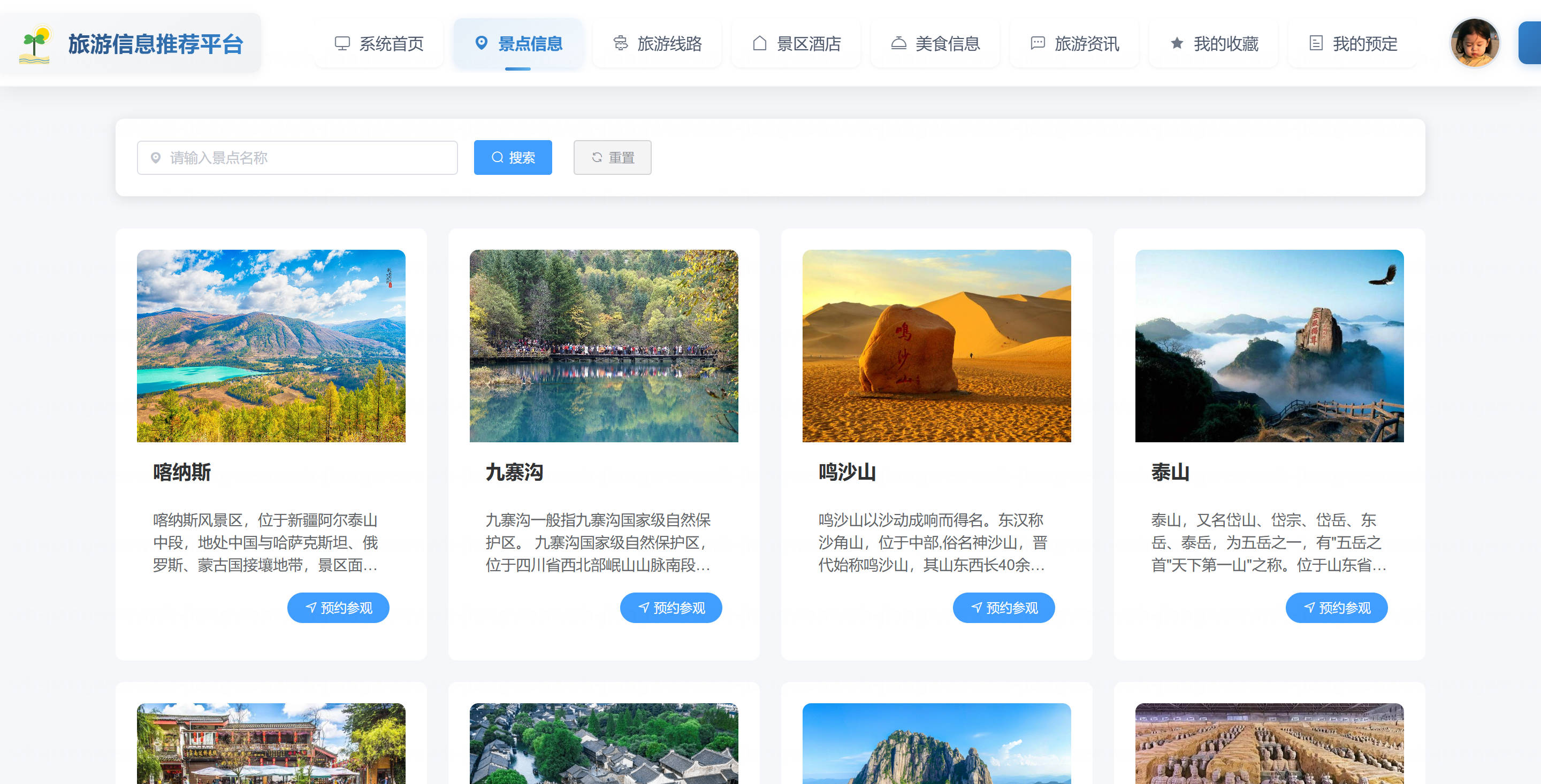The height and width of the screenshot is (784, 1541).
Task: Click the house icon beside 景区酒店
Action: coord(759,43)
